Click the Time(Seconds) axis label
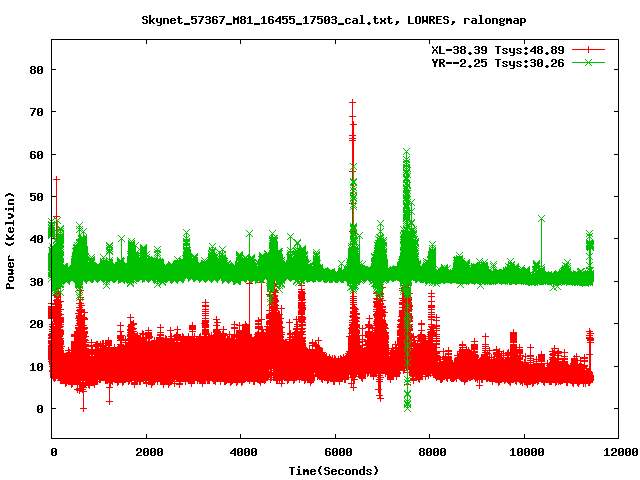640x480 pixels. [333, 471]
